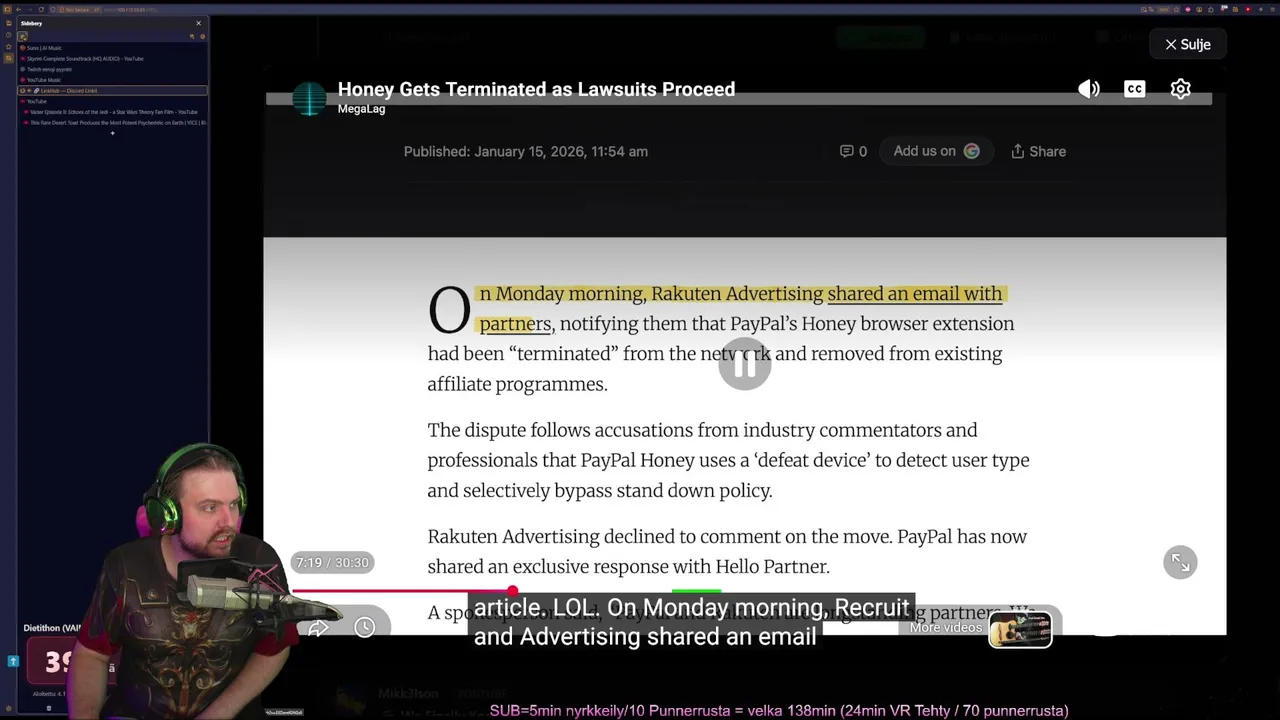Viewport: 1280px width, 720px height.
Task: Open the article's Share button
Action: 1038,151
